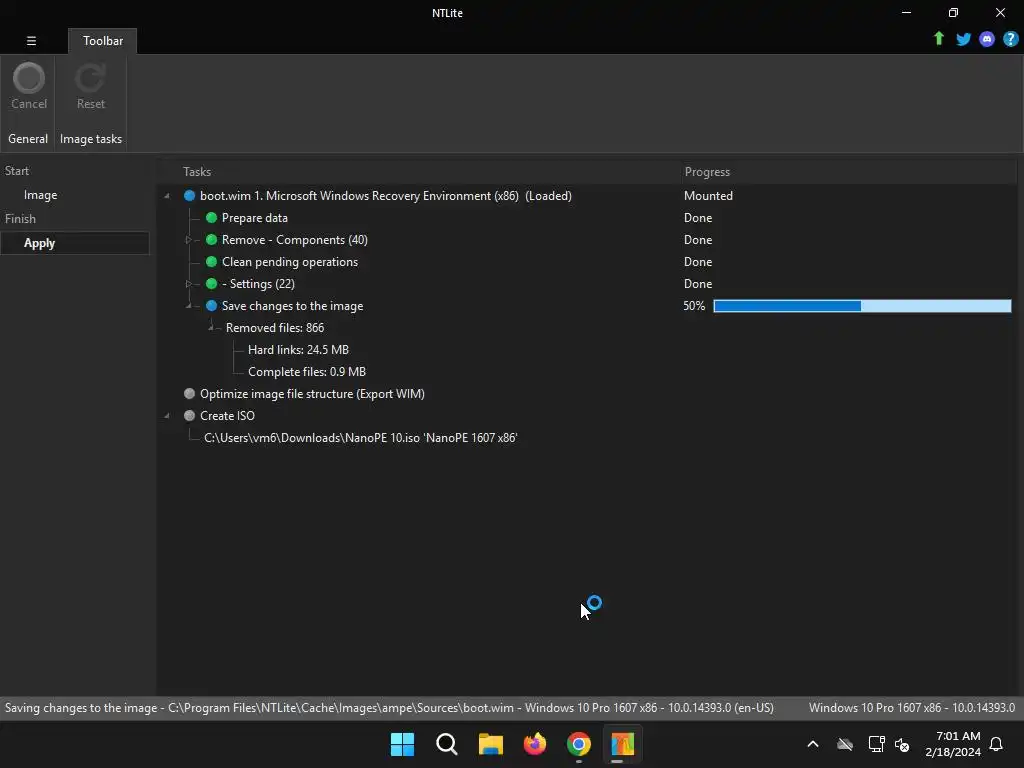1024x768 pixels.
Task: Click green status dot beside Prepare data
Action: pyautogui.click(x=211, y=217)
